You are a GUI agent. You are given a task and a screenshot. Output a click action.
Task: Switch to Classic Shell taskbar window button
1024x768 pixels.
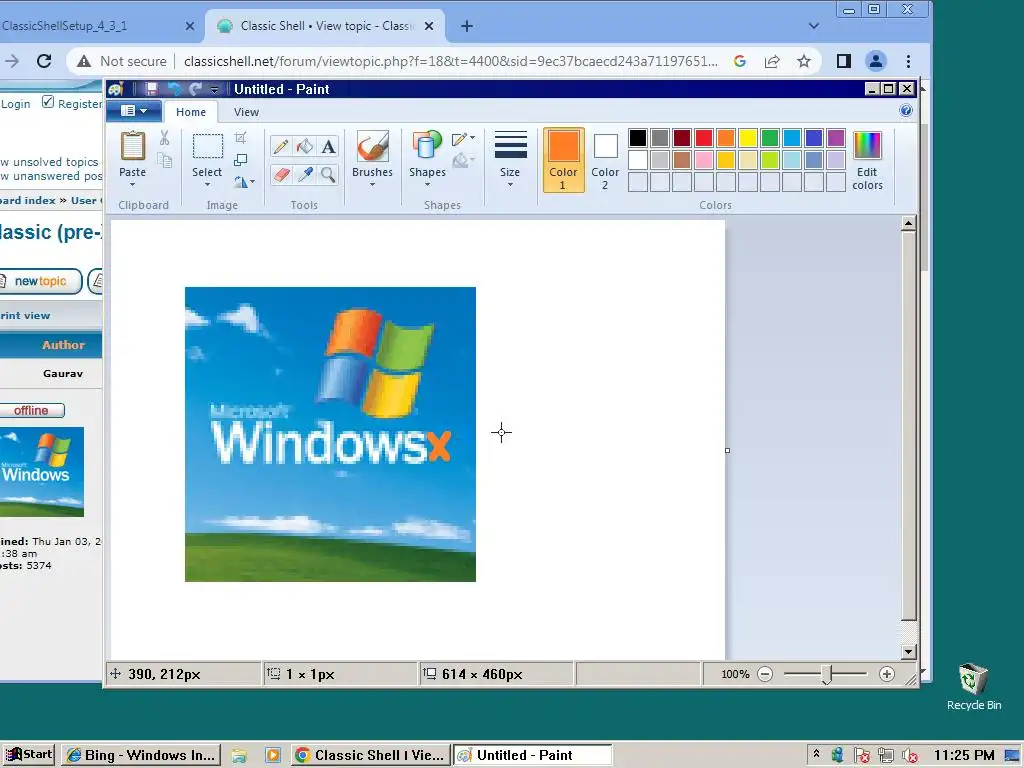click(370, 755)
